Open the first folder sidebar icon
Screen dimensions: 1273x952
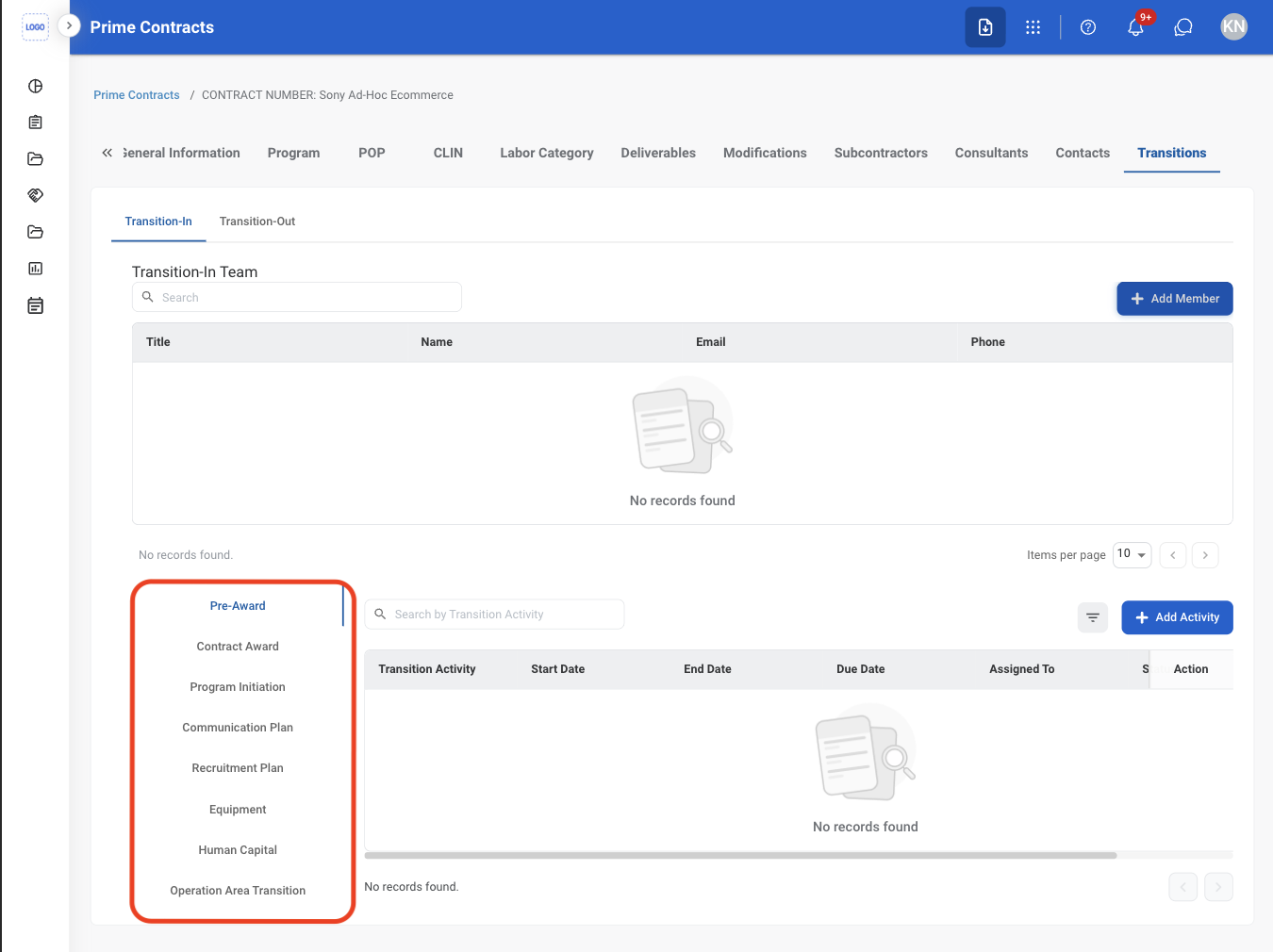(x=36, y=158)
